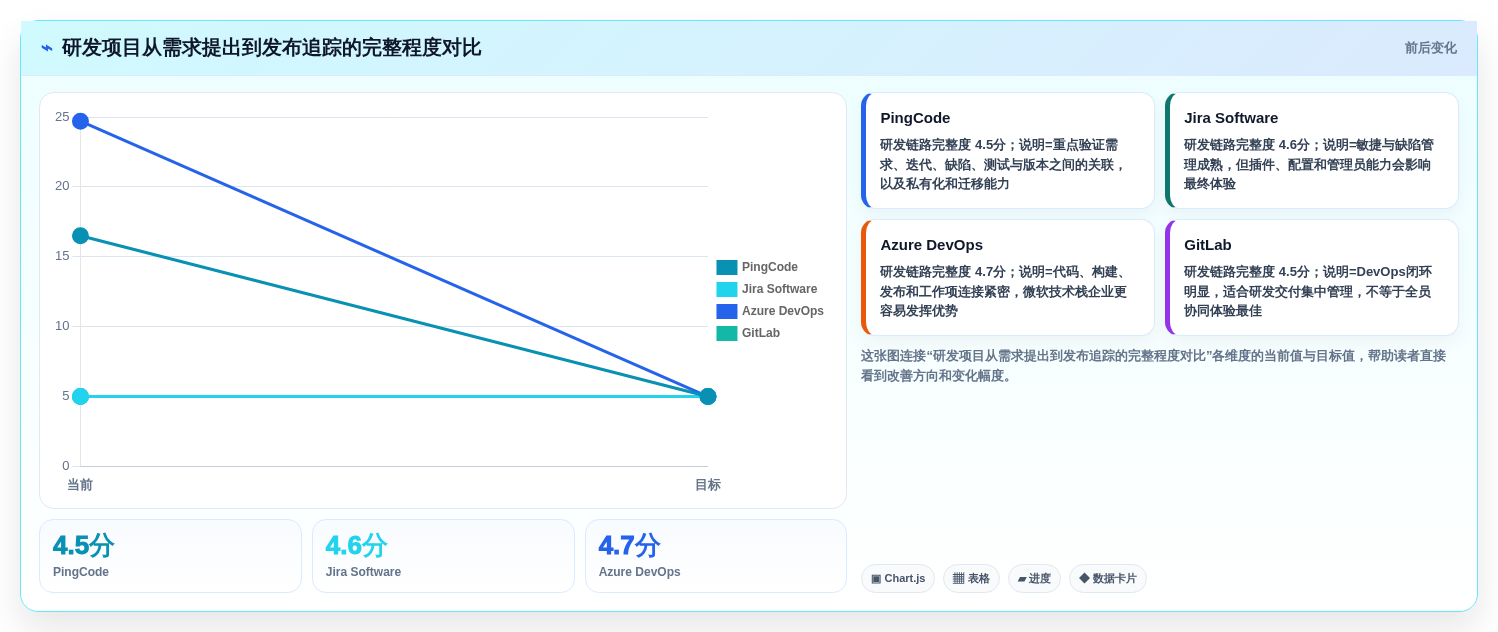Screen dimensions: 1498x632
Task: Click the pulse icon beside the title
Action: click(x=47, y=48)
